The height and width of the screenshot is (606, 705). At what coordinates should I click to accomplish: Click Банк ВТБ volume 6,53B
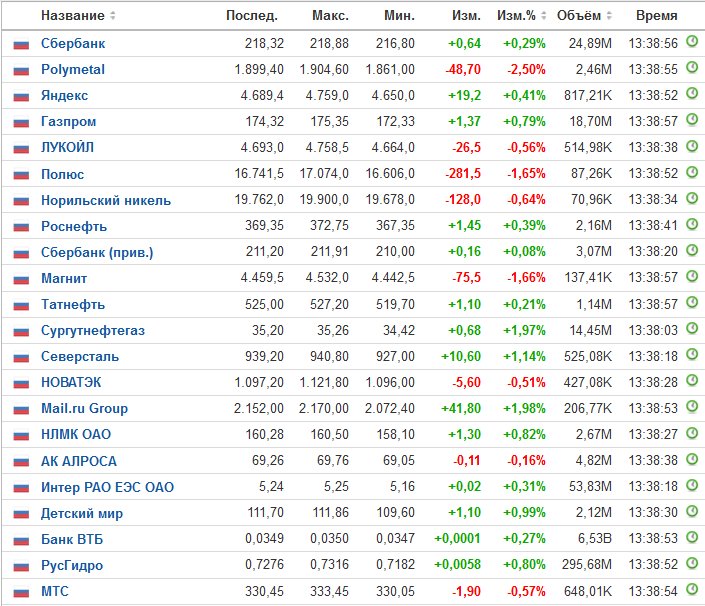click(x=595, y=539)
